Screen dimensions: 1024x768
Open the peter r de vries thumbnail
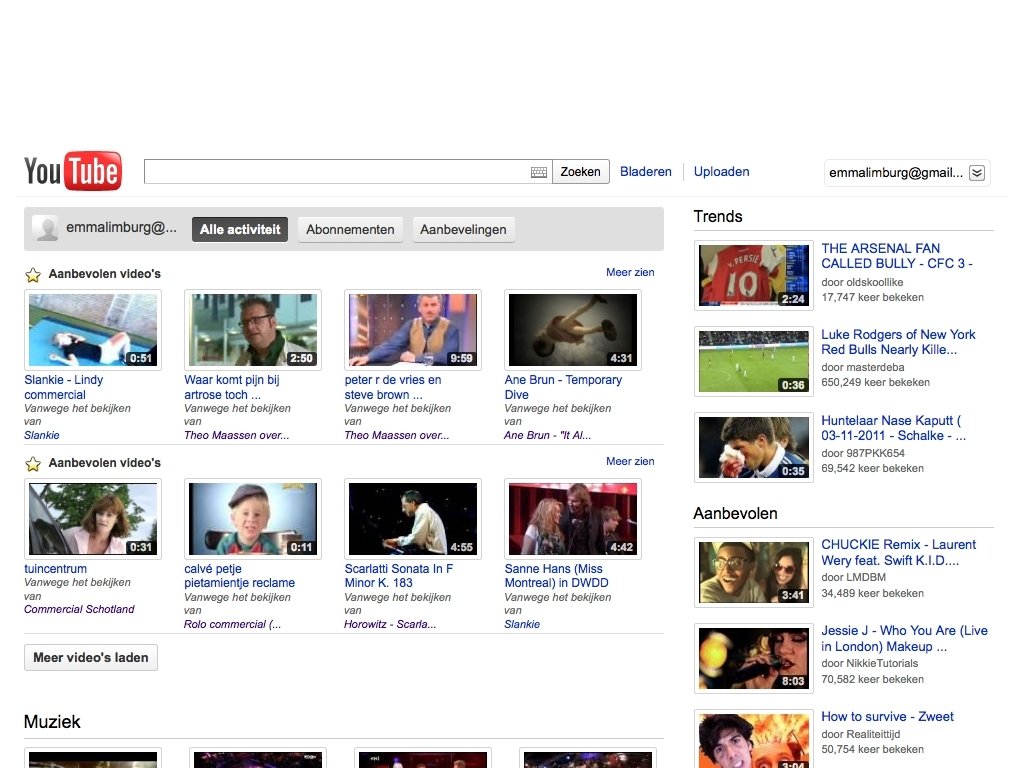coord(413,330)
